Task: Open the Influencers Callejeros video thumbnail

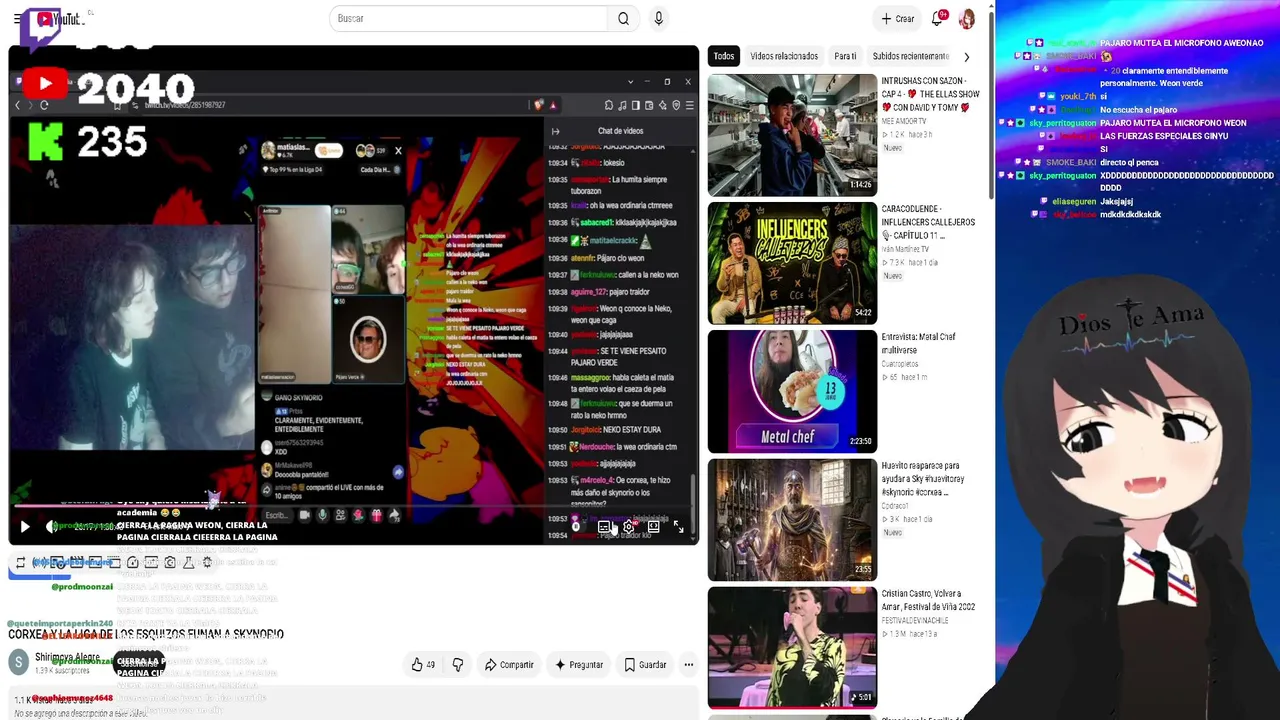Action: [x=792, y=263]
